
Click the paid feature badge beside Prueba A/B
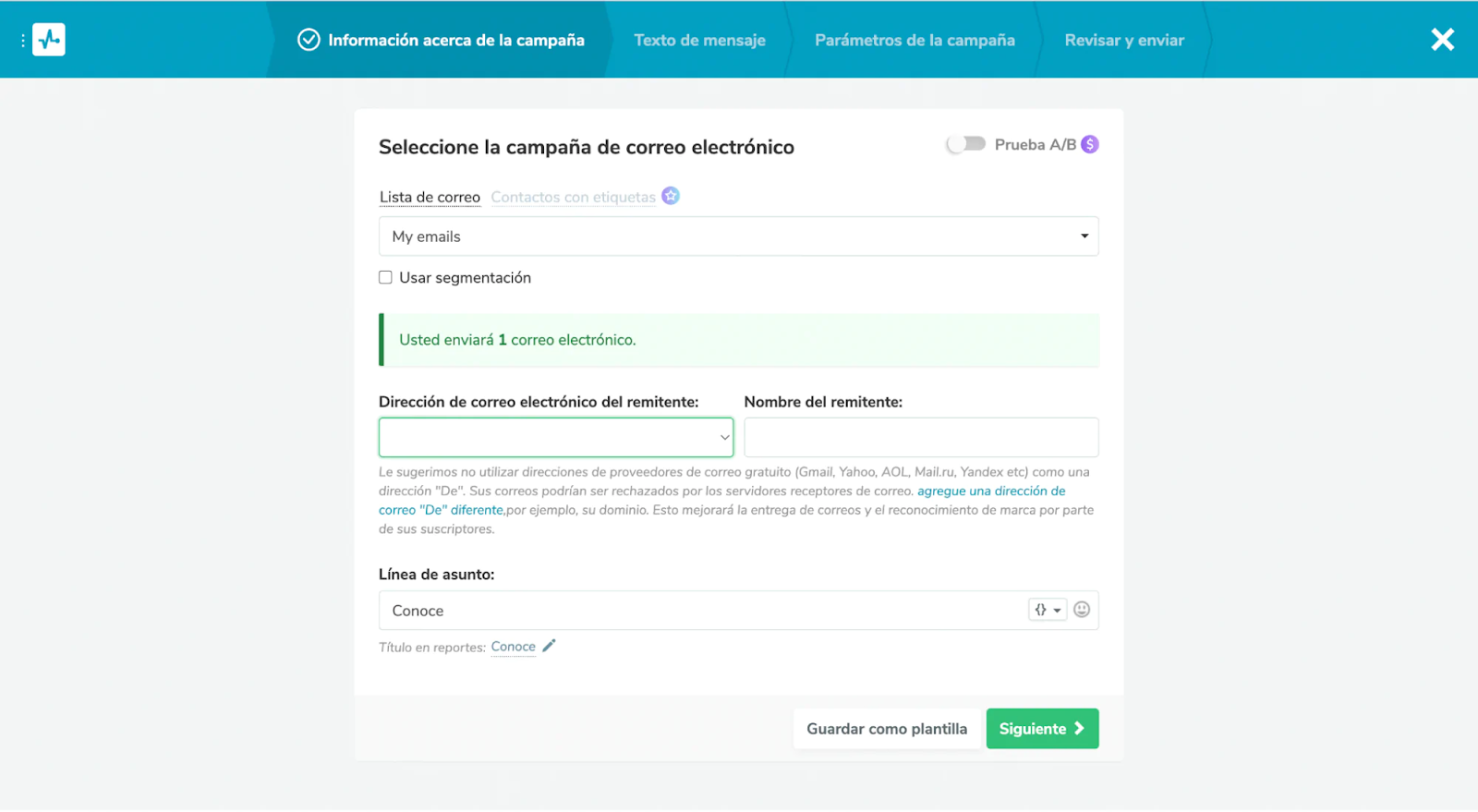tap(1090, 144)
